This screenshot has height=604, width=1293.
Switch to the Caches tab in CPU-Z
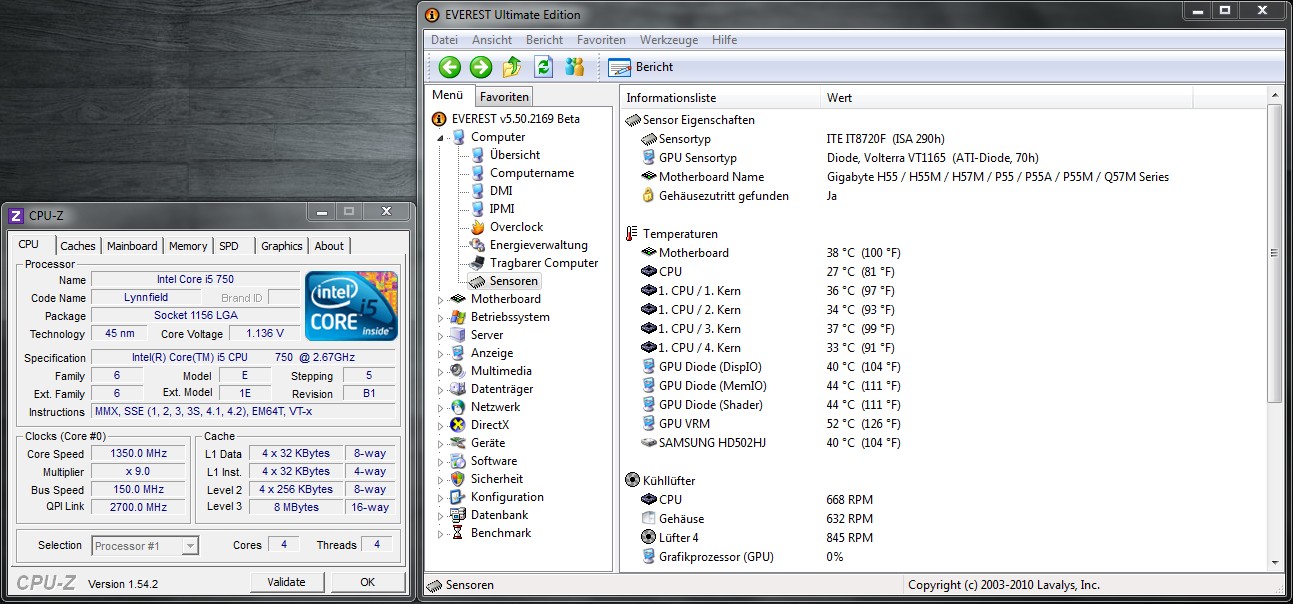click(x=78, y=246)
